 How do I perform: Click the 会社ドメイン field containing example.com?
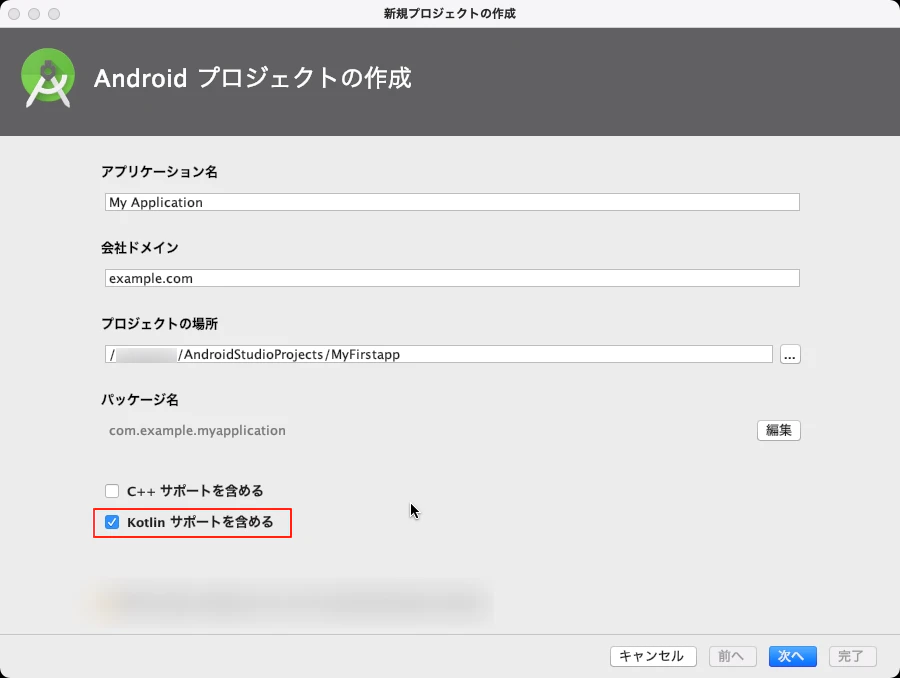click(x=452, y=278)
